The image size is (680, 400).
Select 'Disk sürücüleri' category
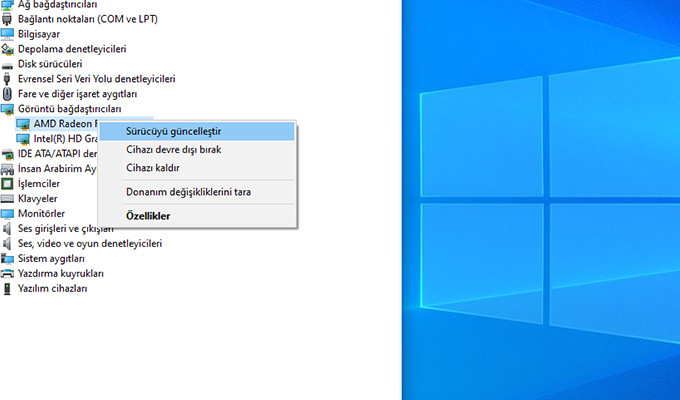coord(50,64)
